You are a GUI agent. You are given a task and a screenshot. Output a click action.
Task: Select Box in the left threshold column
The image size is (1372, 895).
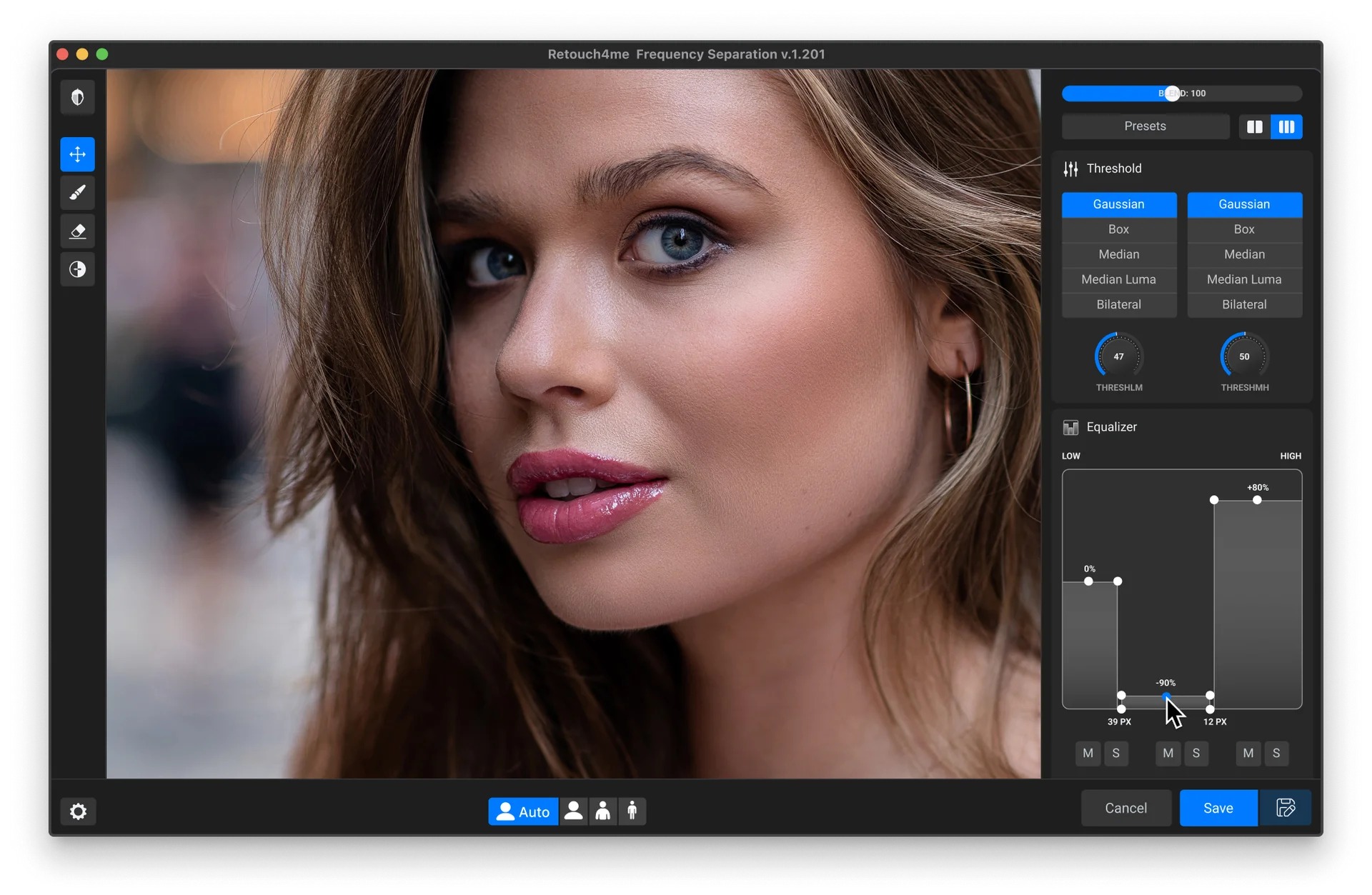tap(1118, 229)
